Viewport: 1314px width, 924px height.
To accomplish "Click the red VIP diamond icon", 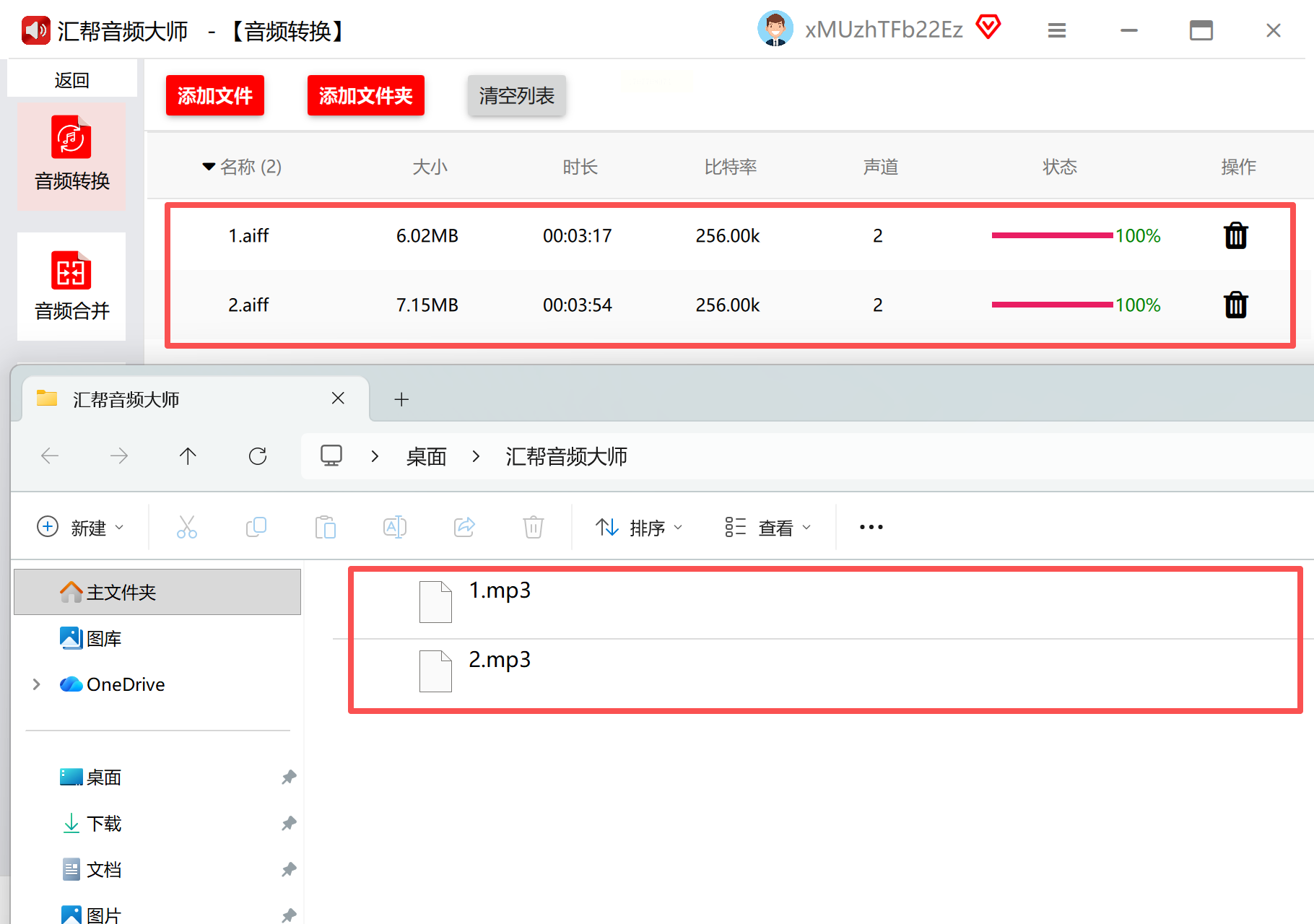I will click(x=988, y=28).
